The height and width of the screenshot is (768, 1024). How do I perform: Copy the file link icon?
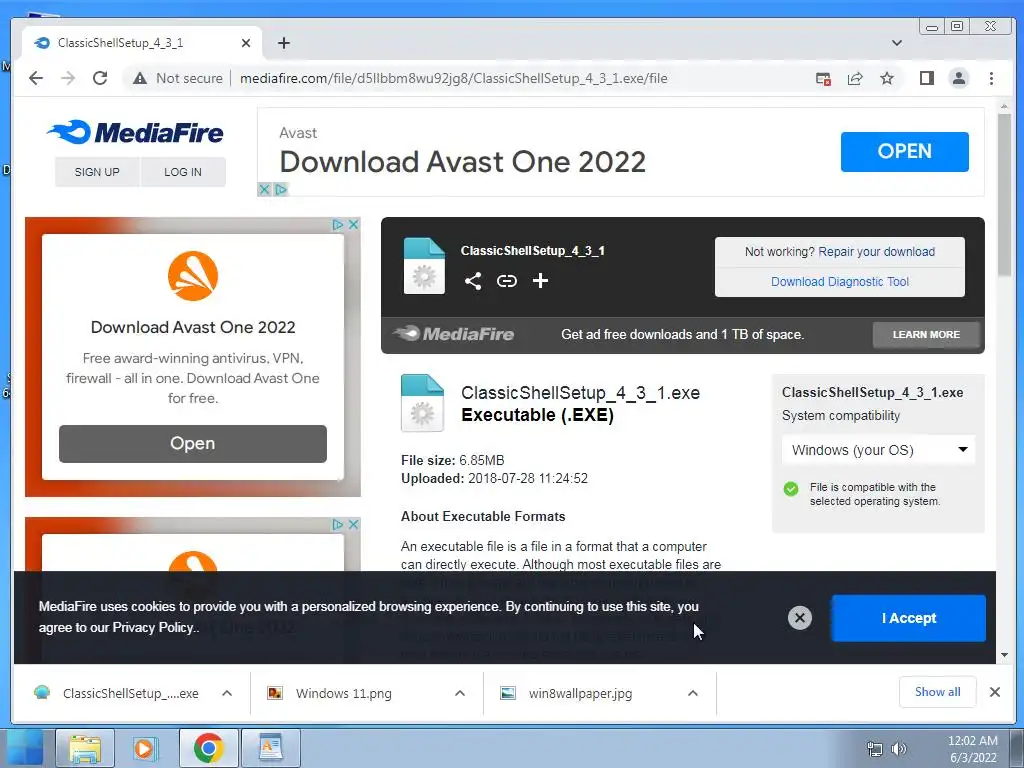tap(507, 281)
